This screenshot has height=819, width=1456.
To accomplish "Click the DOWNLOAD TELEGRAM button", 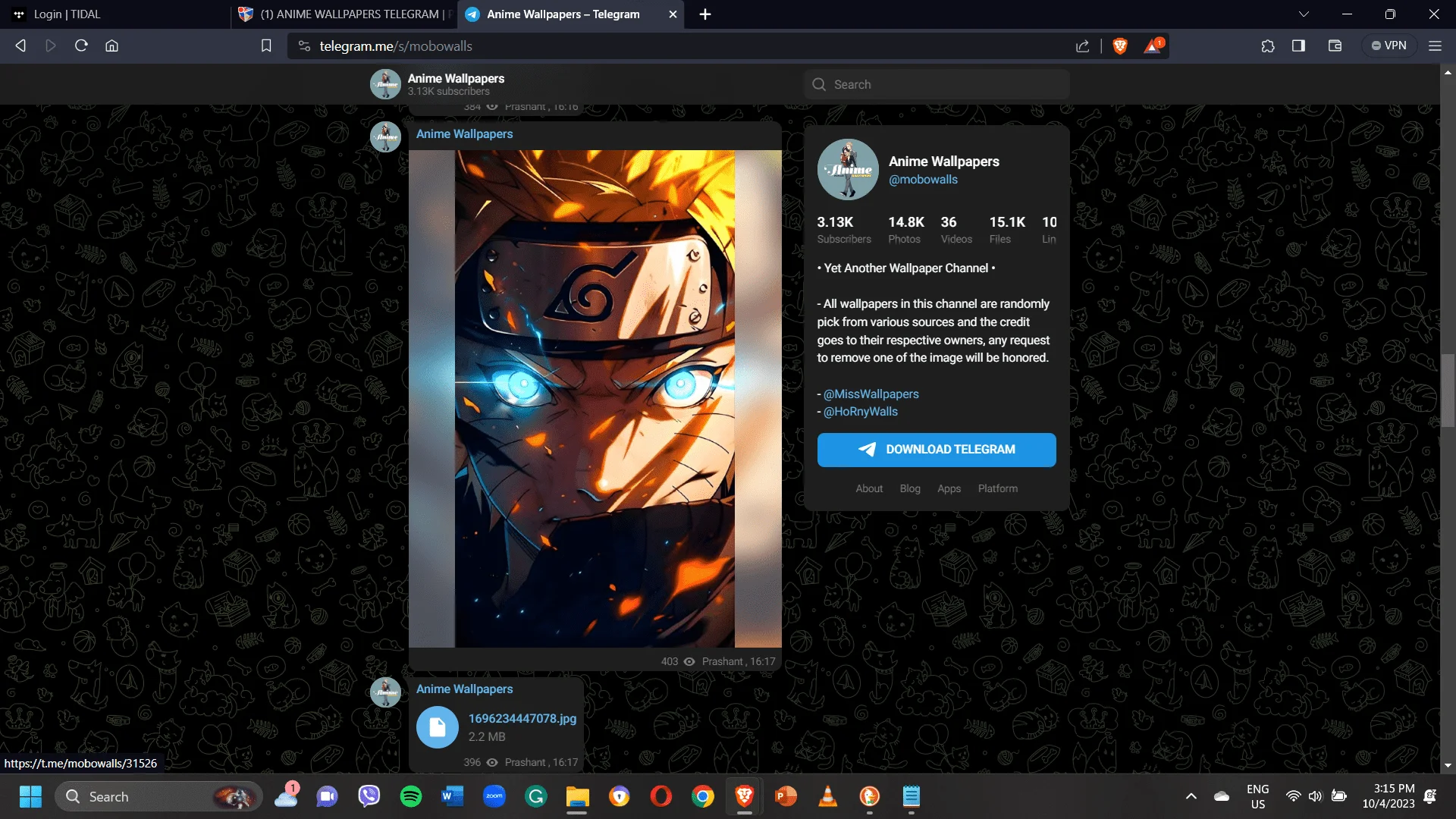I will 937,450.
